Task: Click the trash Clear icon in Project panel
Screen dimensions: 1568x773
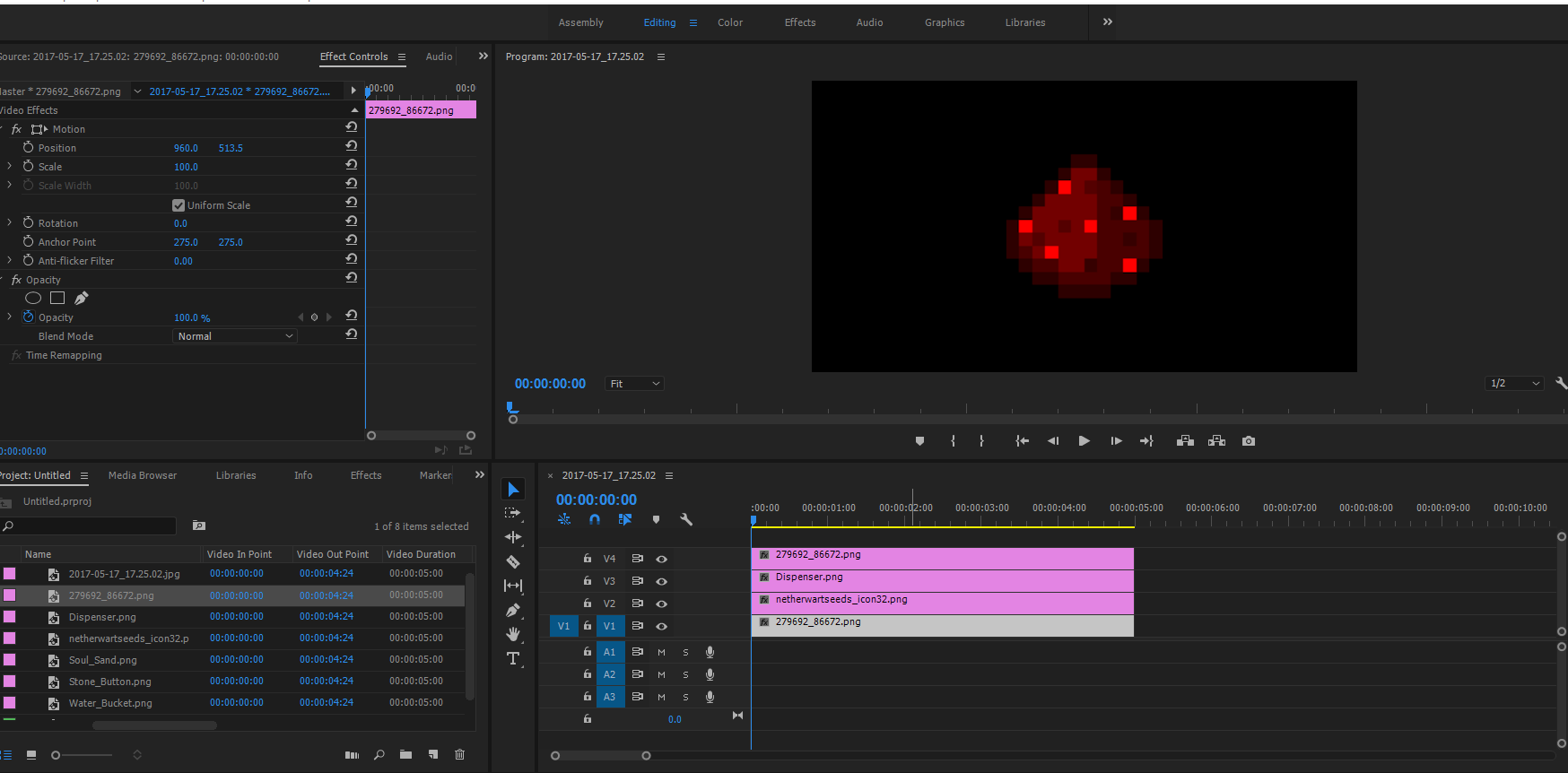Action: (x=460, y=755)
